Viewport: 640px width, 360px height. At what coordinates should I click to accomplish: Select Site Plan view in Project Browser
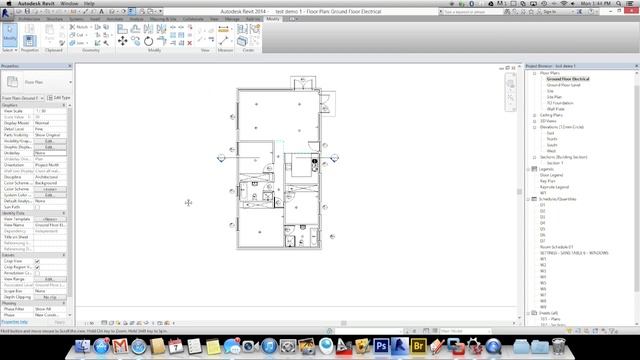coord(554,97)
